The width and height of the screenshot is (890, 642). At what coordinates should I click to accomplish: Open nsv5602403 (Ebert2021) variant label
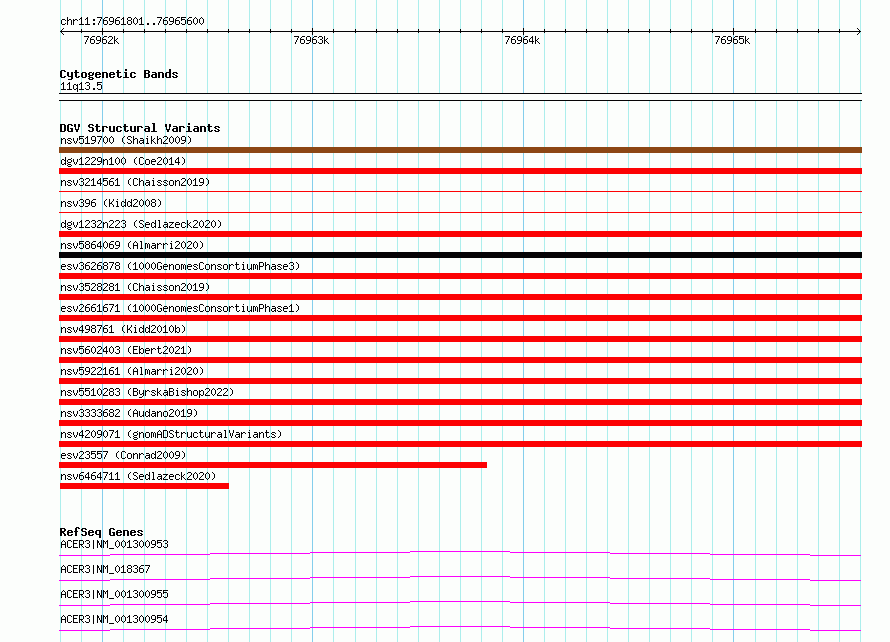pos(126,350)
